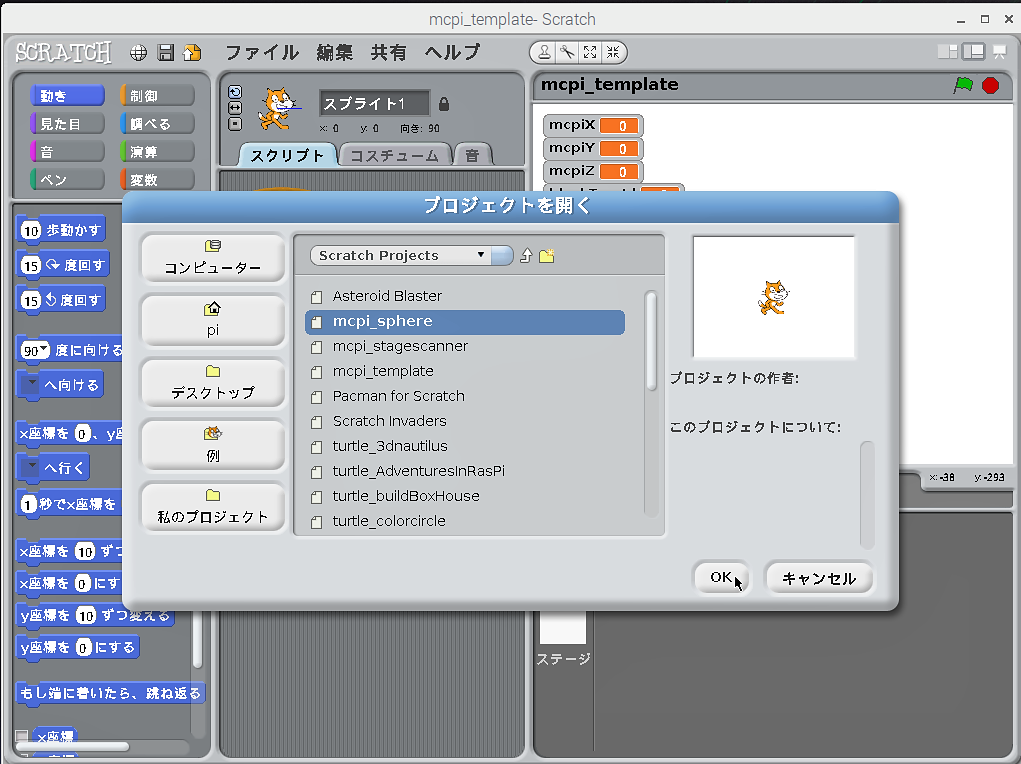
Task: Select the ペン blocks category
Action: pos(67,180)
